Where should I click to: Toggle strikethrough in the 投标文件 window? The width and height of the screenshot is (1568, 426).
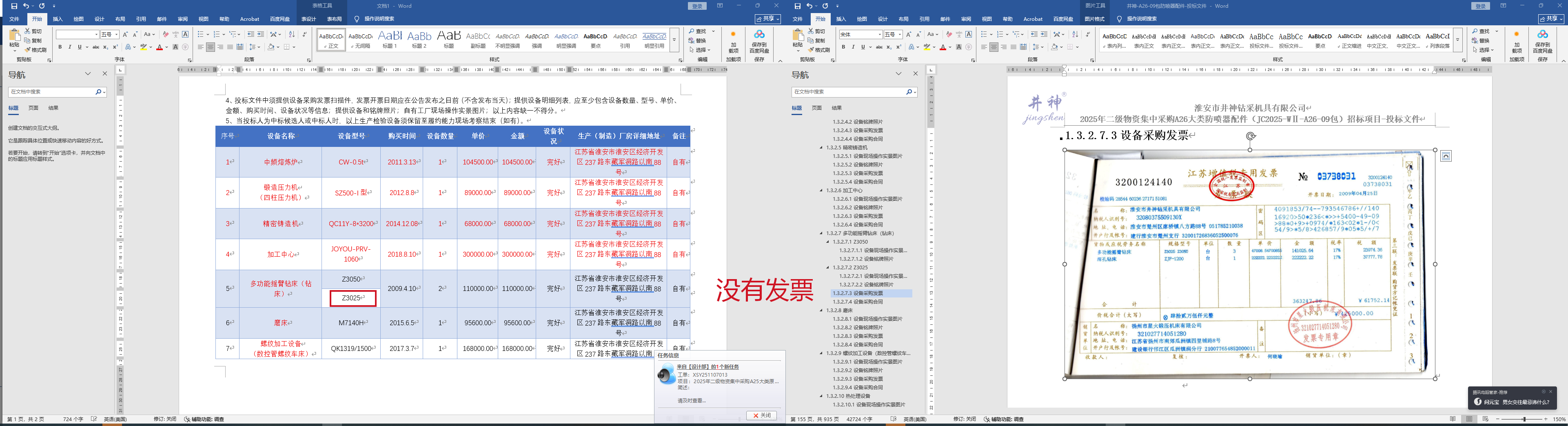point(879,47)
